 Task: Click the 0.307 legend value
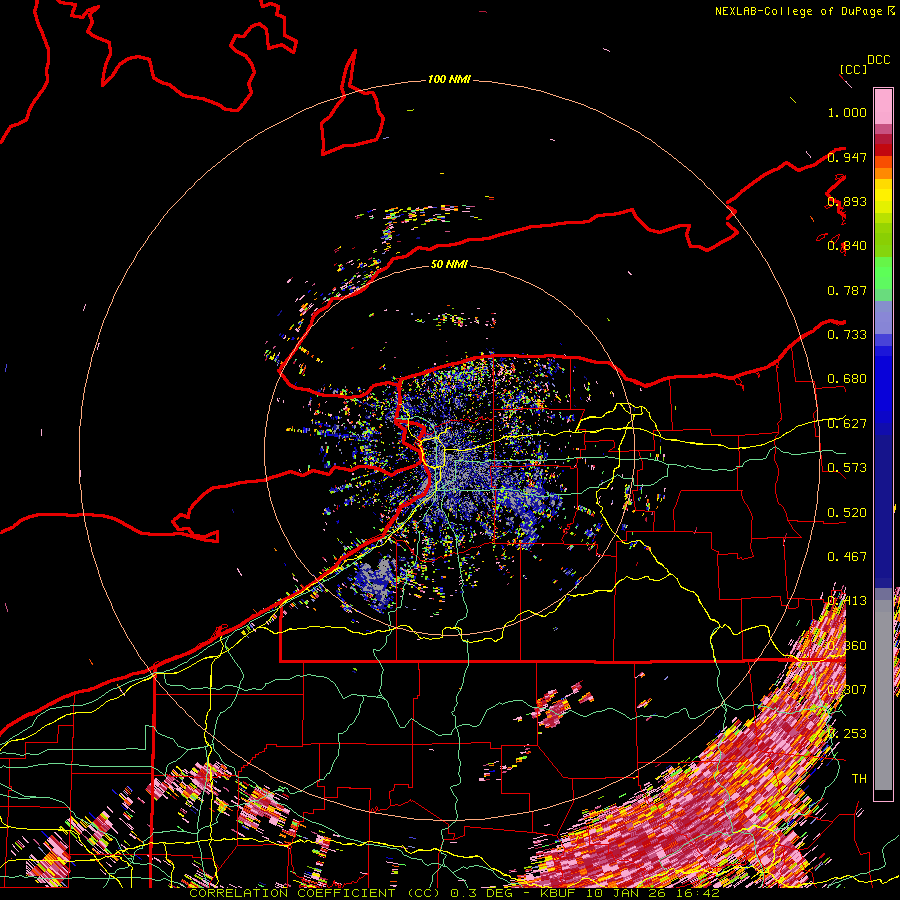pos(847,690)
